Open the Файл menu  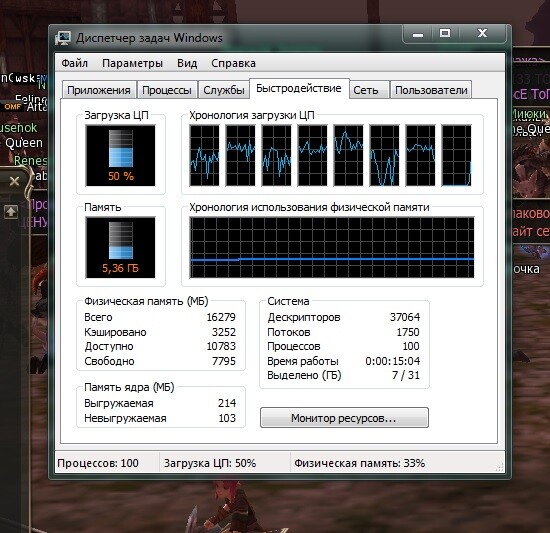(74, 63)
